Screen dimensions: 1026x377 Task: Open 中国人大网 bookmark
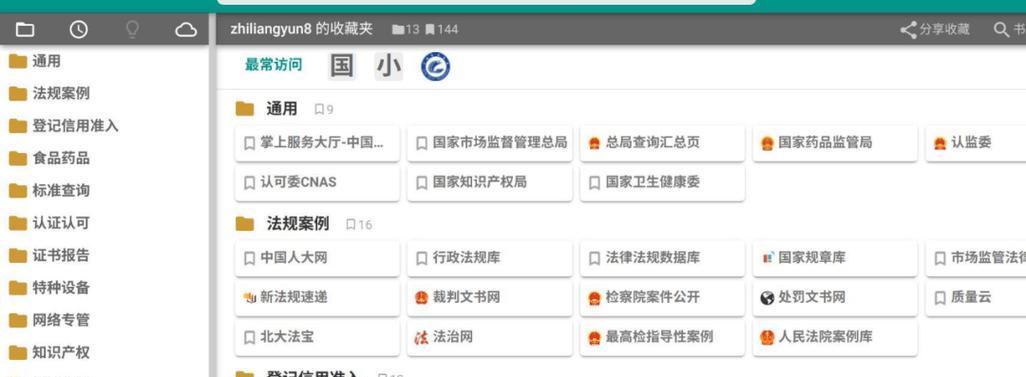317,258
